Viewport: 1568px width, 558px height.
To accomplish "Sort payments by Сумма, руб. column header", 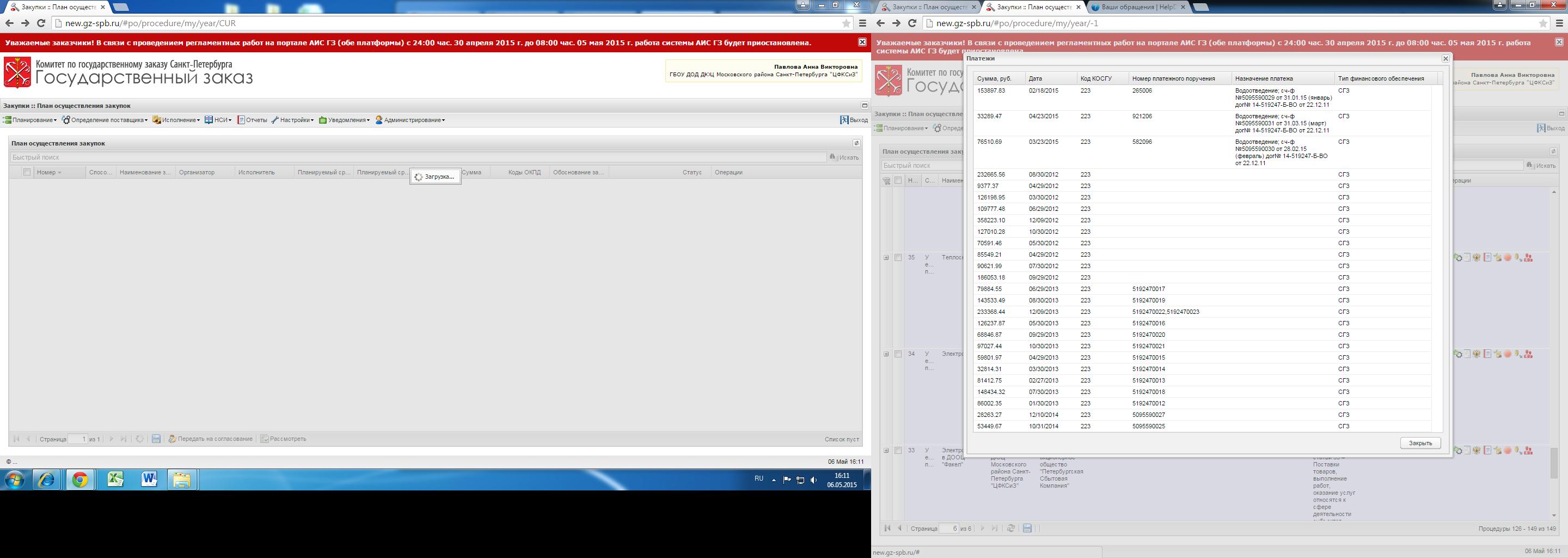I will (999, 78).
